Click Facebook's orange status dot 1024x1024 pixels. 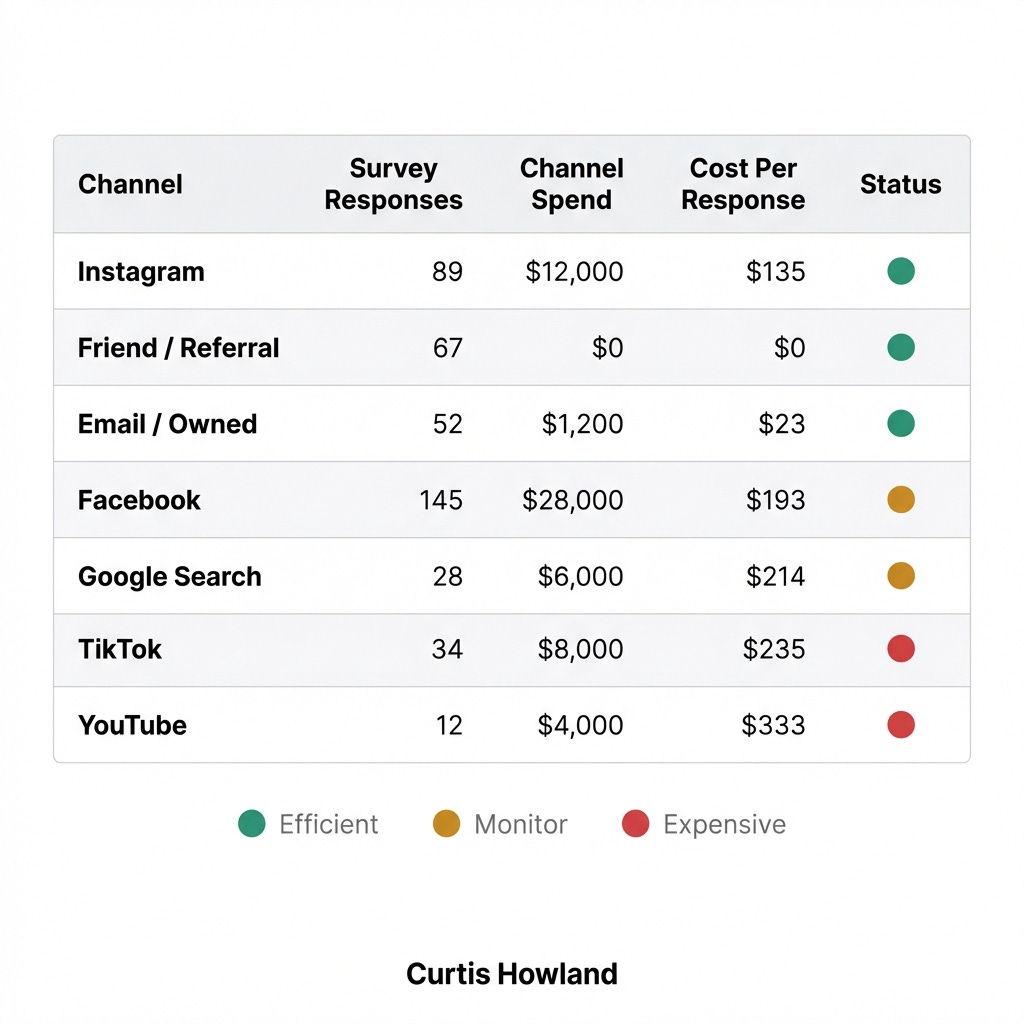pyautogui.click(x=901, y=500)
